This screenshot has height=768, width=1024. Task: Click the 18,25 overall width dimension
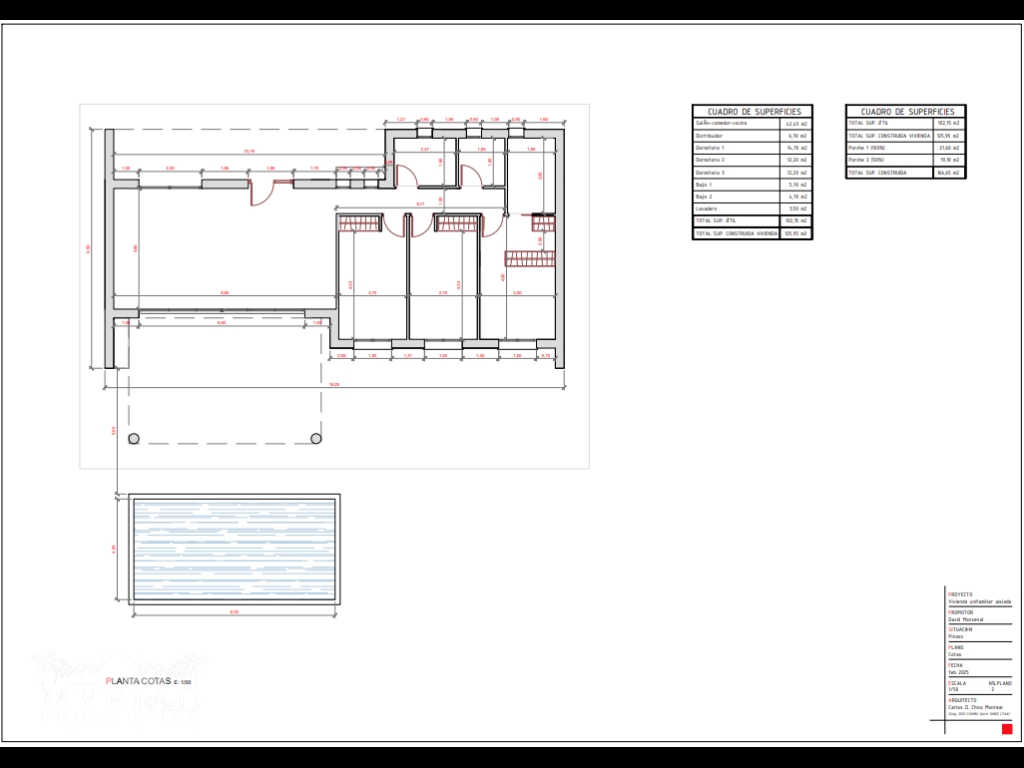tap(333, 385)
